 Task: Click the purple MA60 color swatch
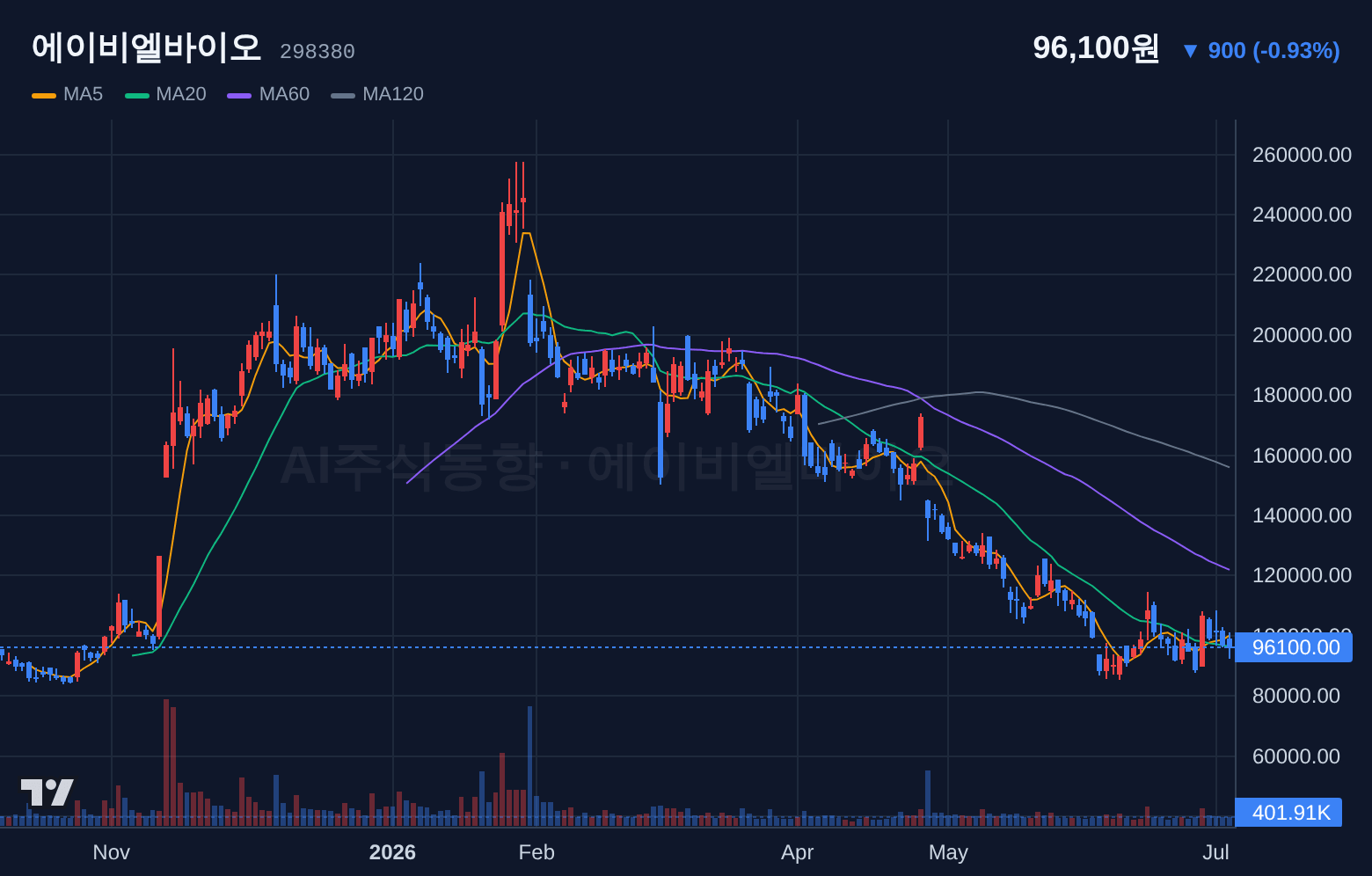point(239,95)
